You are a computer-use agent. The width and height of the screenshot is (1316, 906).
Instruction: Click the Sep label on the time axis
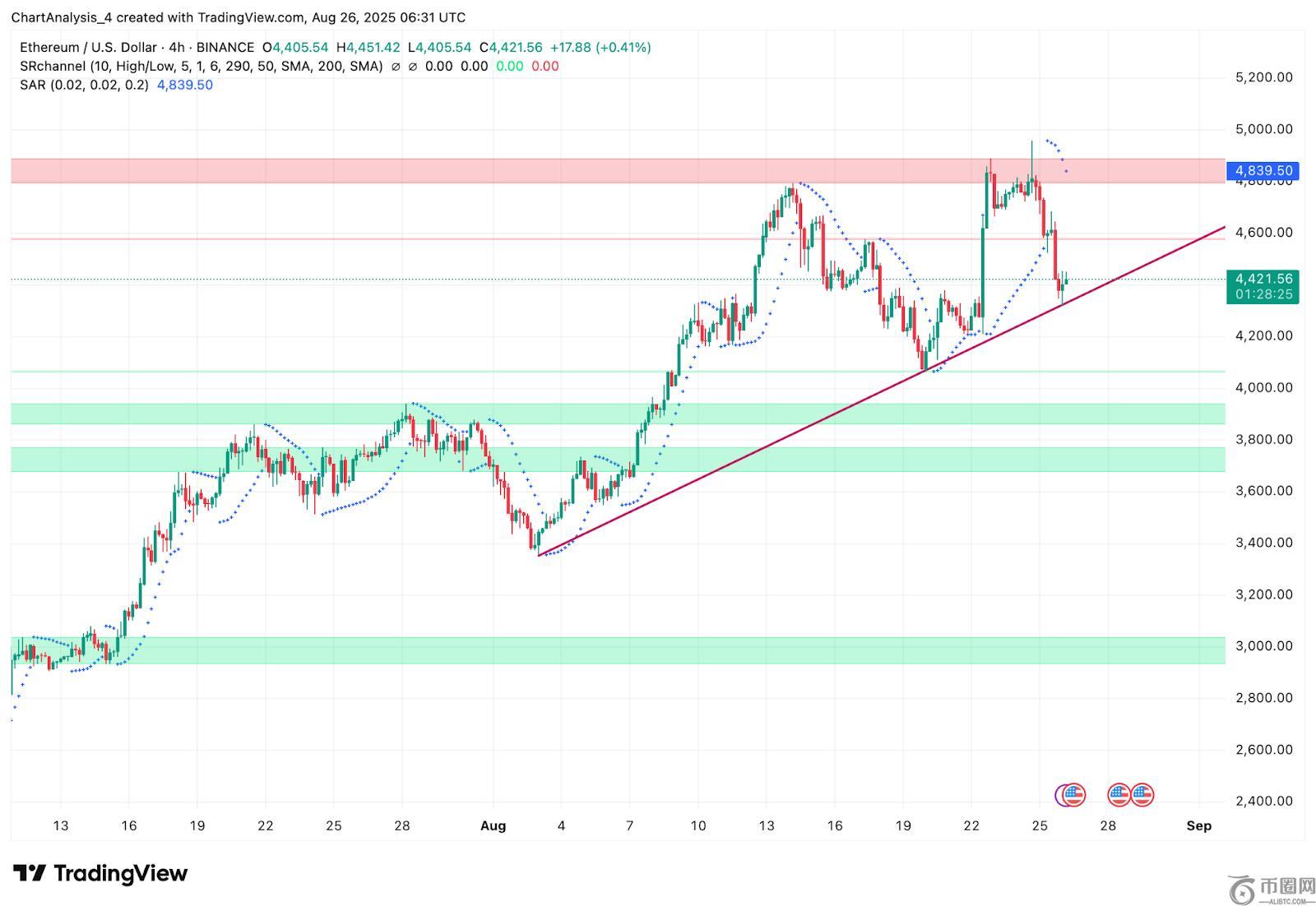1198,825
